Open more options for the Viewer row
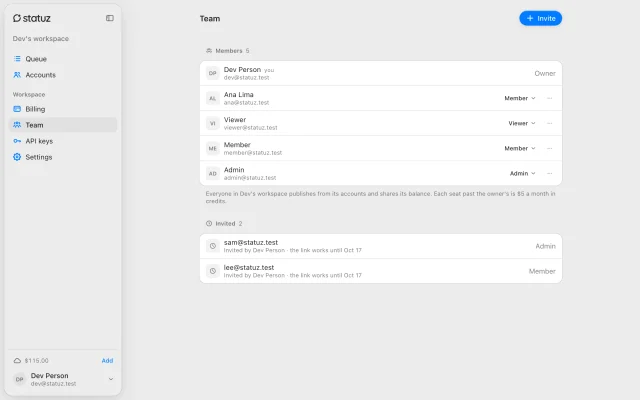 pos(550,123)
